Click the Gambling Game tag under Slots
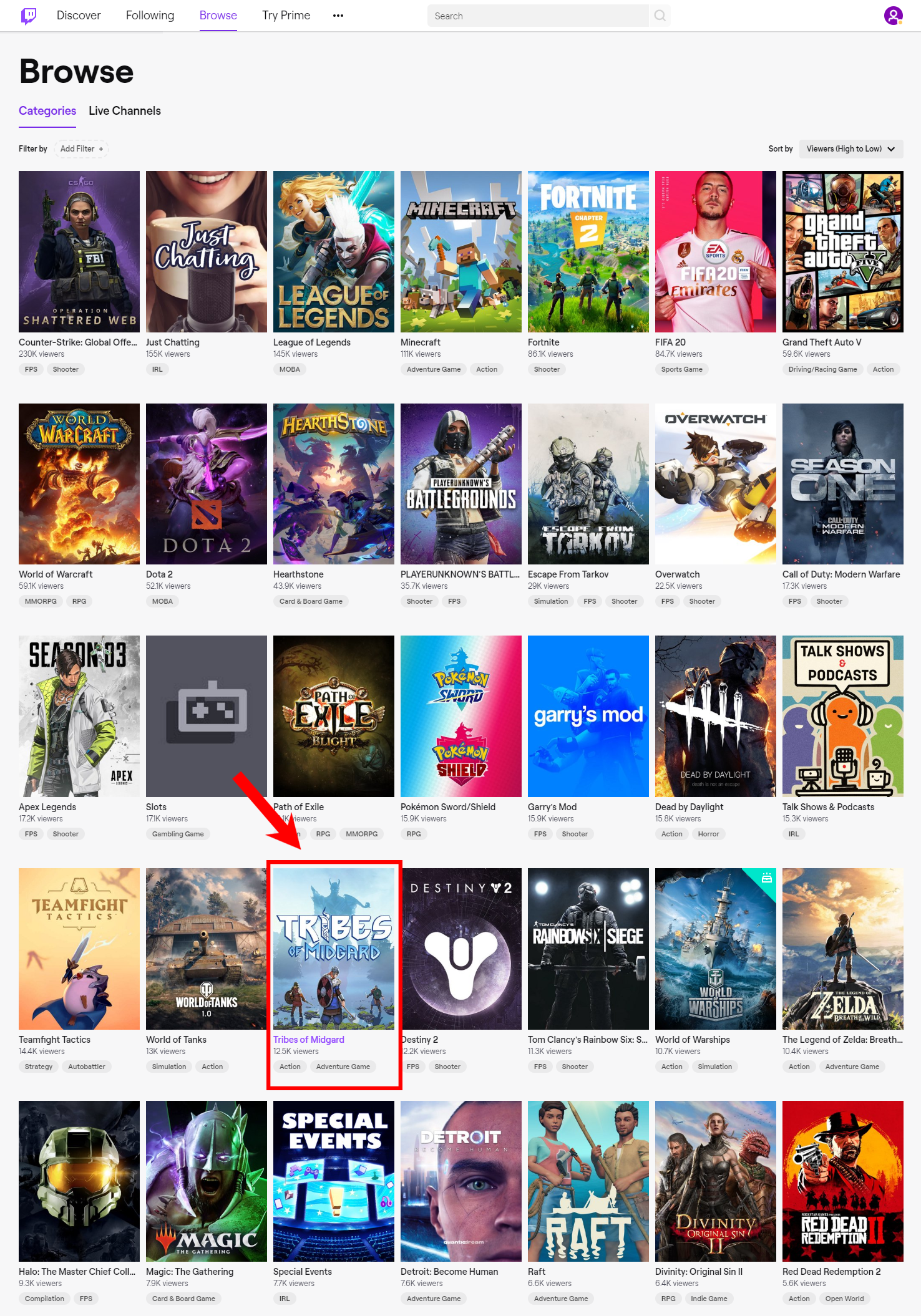 tap(178, 834)
